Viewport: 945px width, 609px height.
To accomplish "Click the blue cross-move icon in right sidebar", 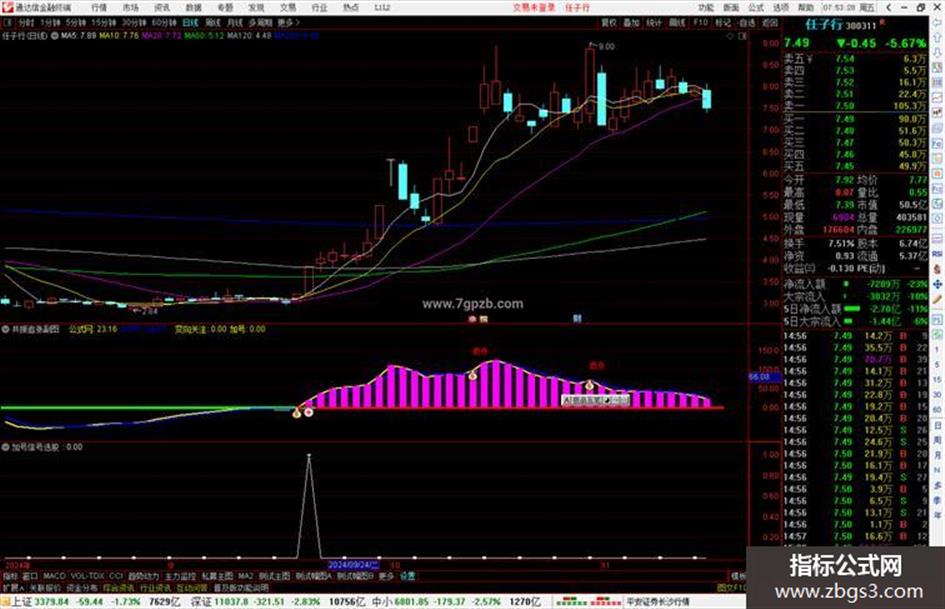I will tap(938, 284).
